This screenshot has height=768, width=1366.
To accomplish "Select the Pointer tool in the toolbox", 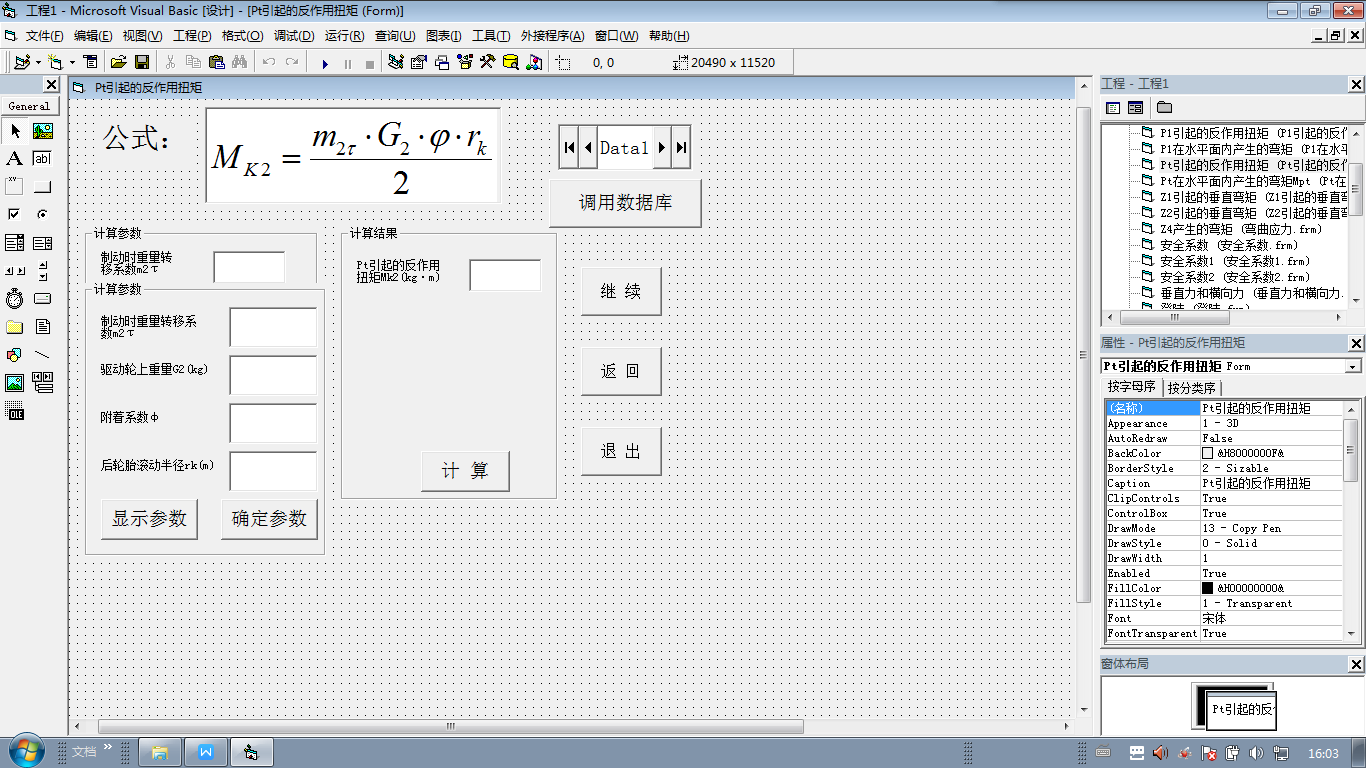I will [x=15, y=131].
